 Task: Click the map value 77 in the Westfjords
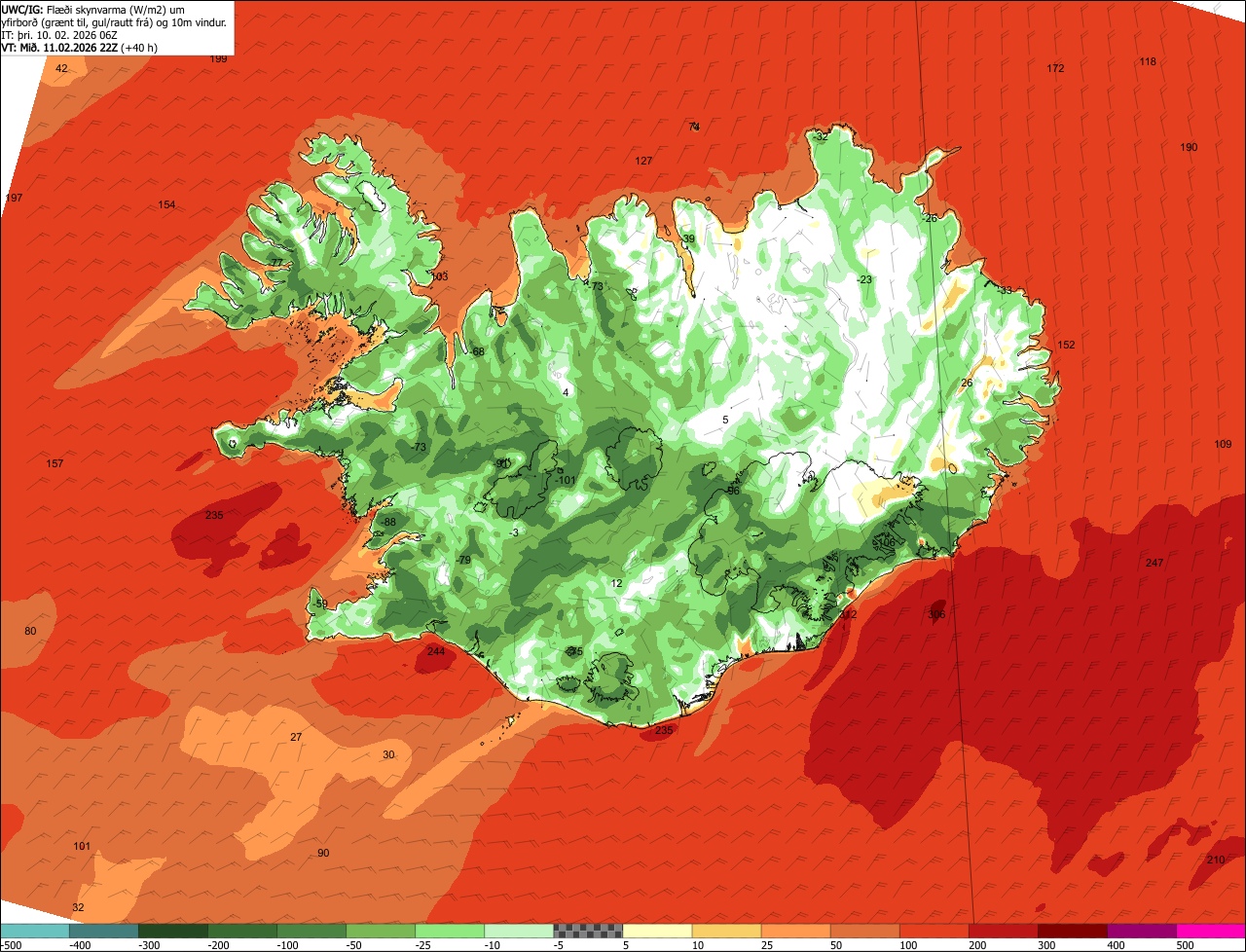click(x=276, y=263)
